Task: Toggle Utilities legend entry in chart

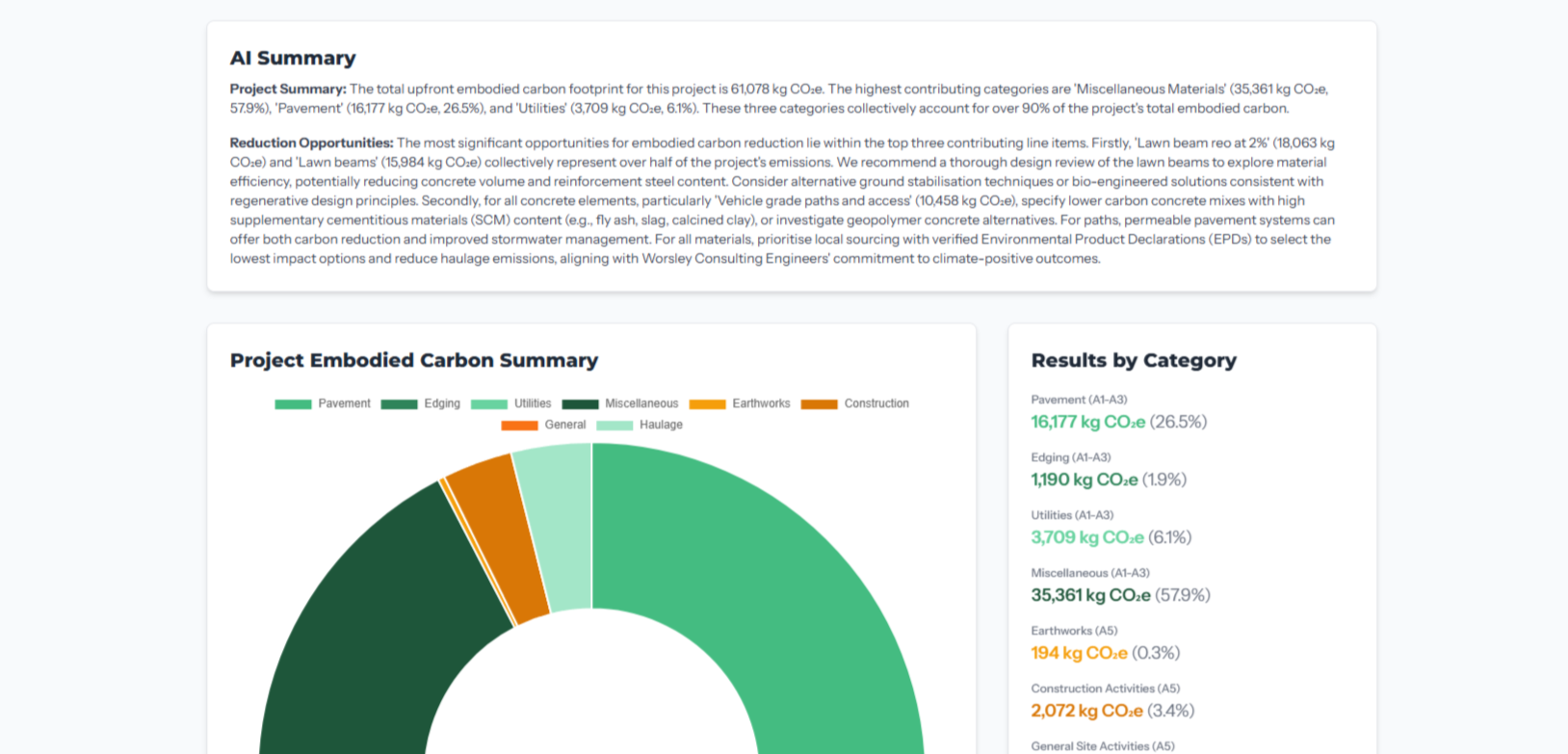Action: click(511, 403)
